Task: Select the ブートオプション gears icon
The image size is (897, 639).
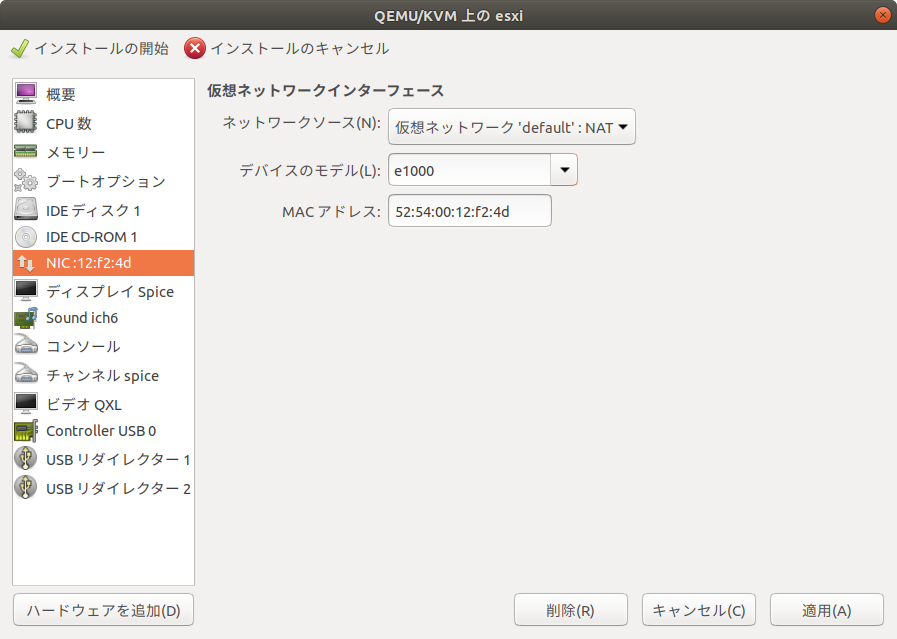Action: pos(26,181)
